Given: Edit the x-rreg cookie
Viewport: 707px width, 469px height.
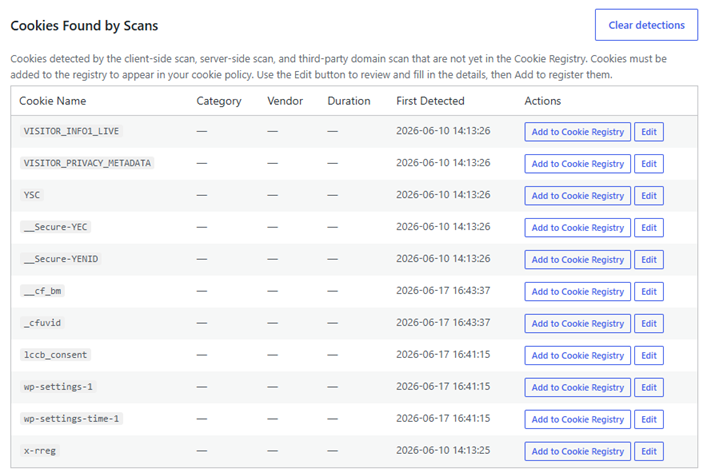Looking at the screenshot, I should click(x=649, y=451).
